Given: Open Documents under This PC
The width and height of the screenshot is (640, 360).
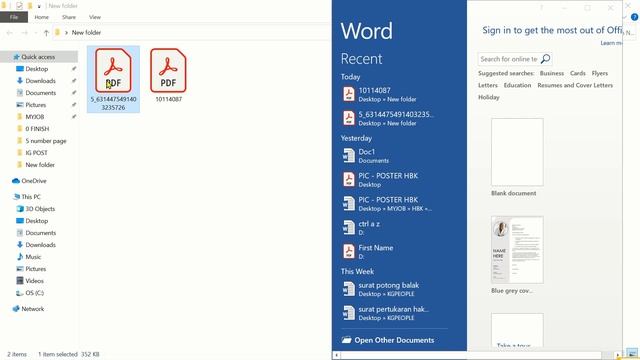Looking at the screenshot, I should coord(40,233).
